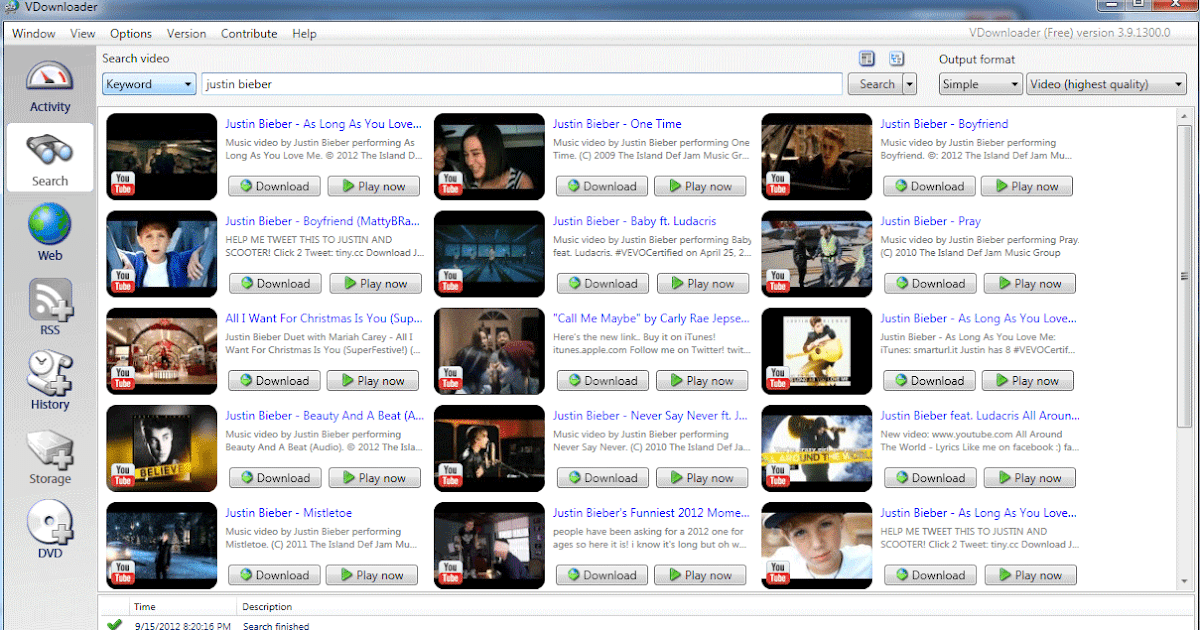Screen dimensions: 1200x630
Task: Click the Search button
Action: coord(877,84)
